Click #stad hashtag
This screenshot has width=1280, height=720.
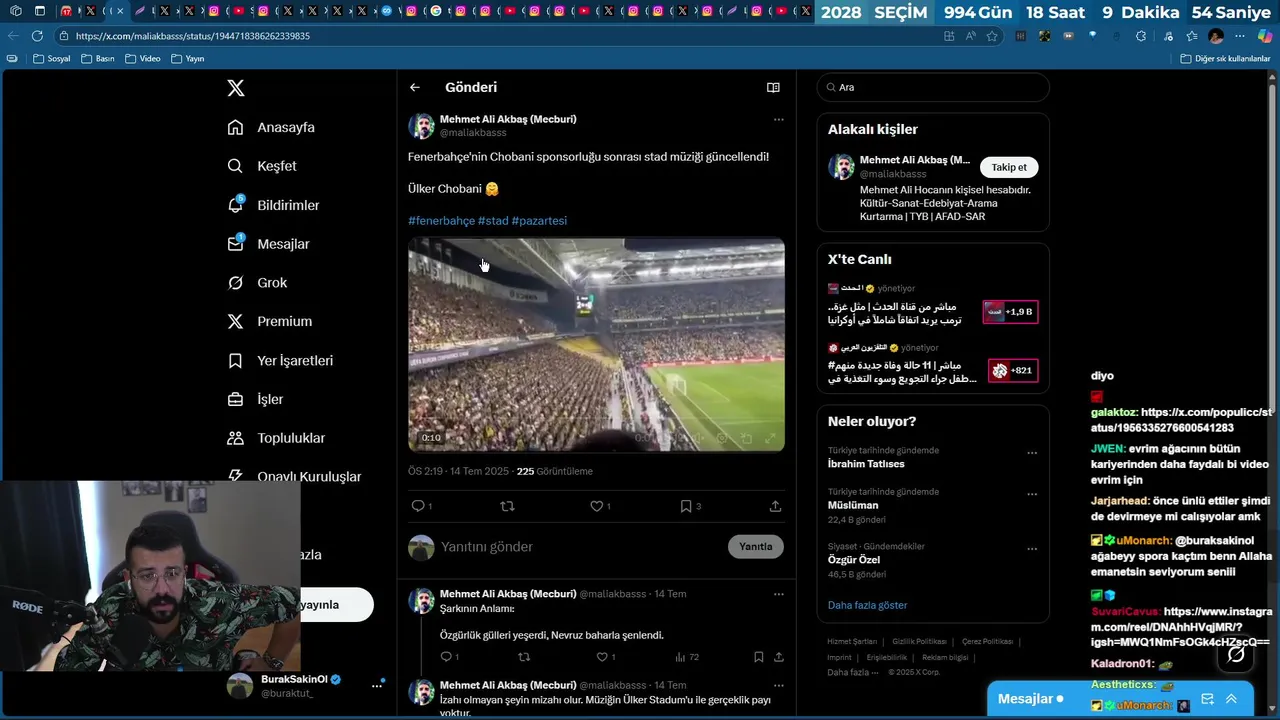[493, 220]
